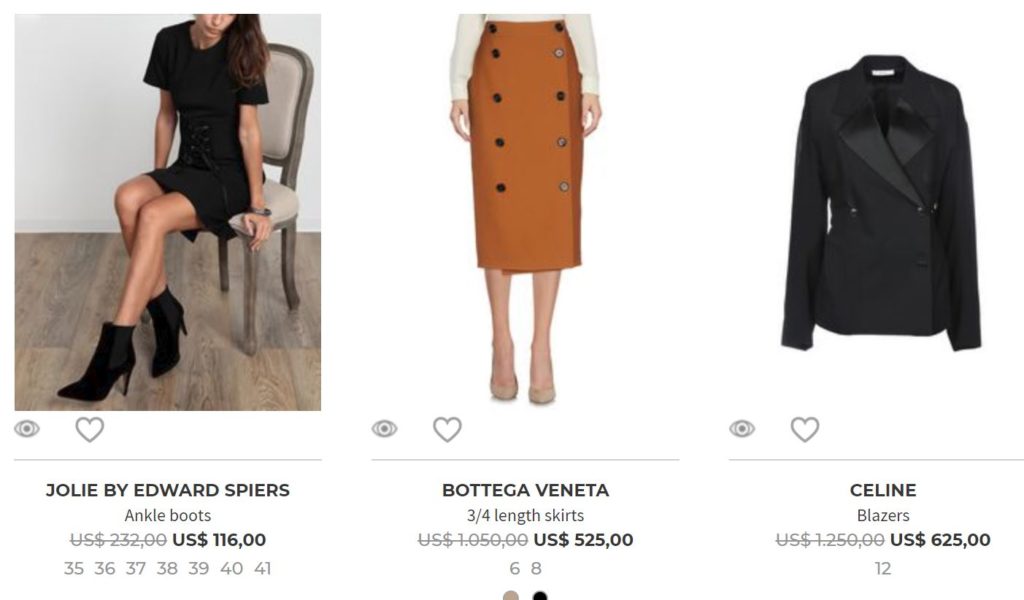Image resolution: width=1024 pixels, height=600 pixels.
Task: Add Jolie ankle boots to wishlist
Action: pos(89,430)
